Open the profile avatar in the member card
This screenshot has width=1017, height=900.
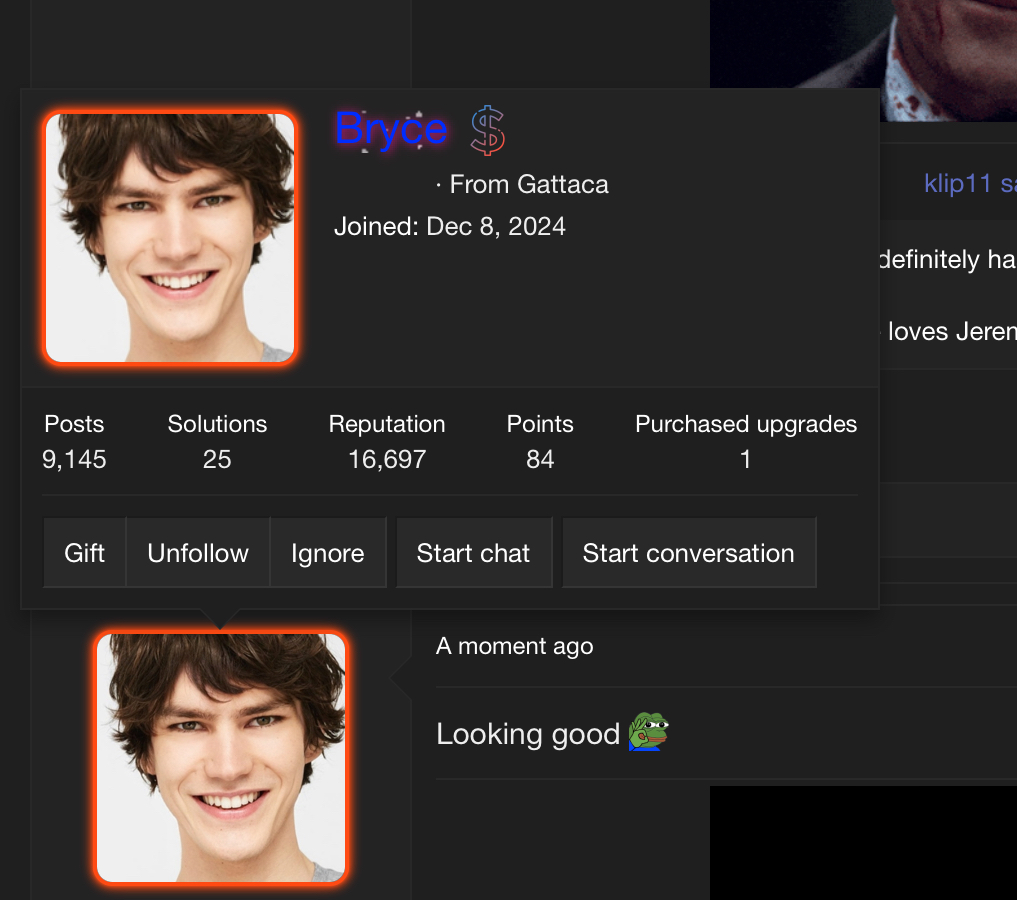point(170,237)
